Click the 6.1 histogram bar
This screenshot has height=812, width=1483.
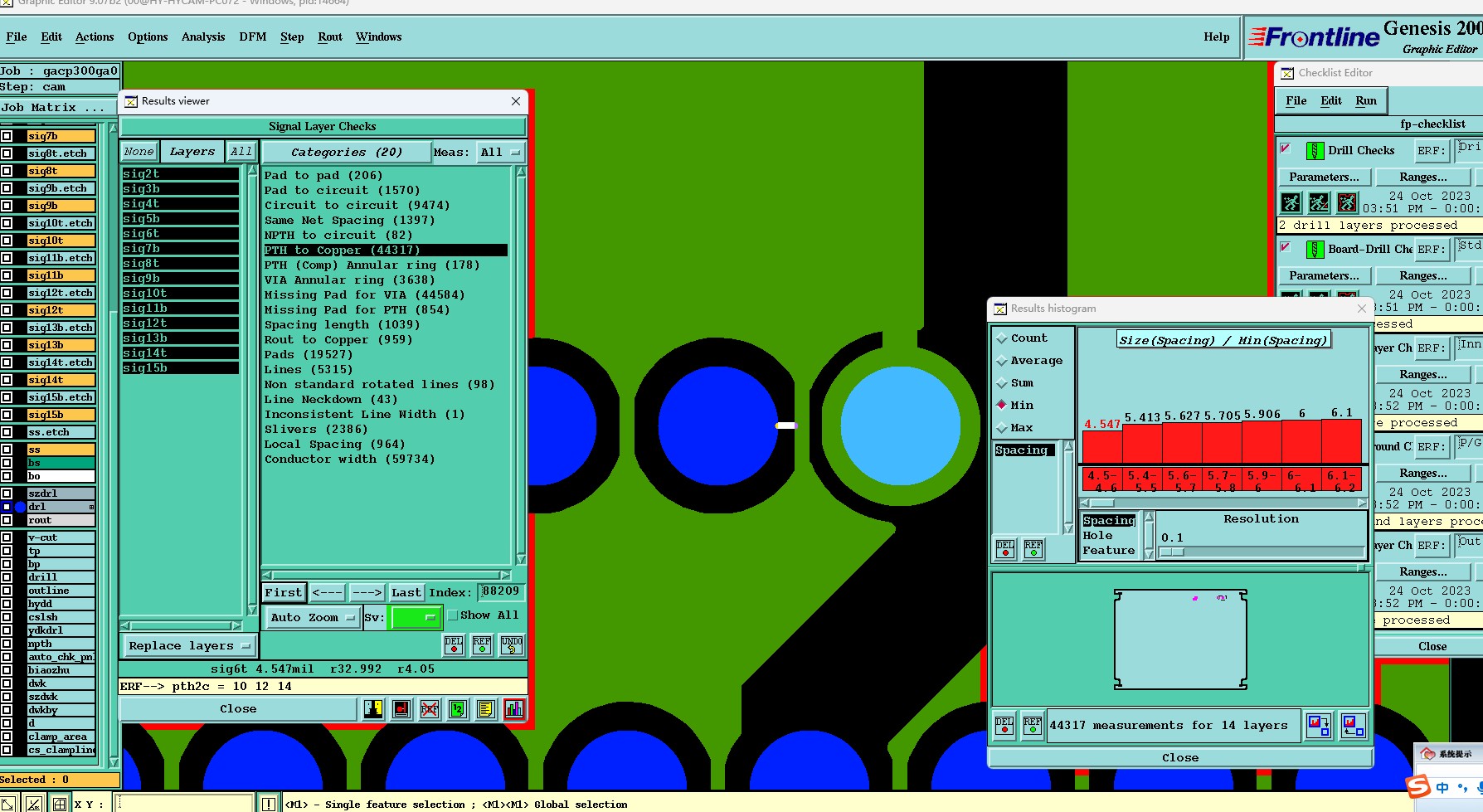coord(1341,441)
